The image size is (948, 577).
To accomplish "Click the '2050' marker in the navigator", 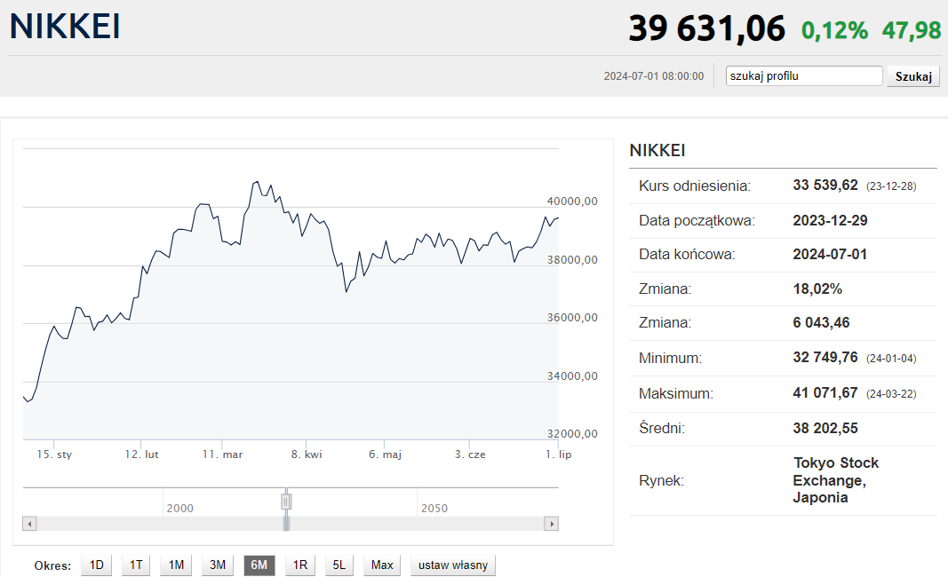I will point(434,508).
